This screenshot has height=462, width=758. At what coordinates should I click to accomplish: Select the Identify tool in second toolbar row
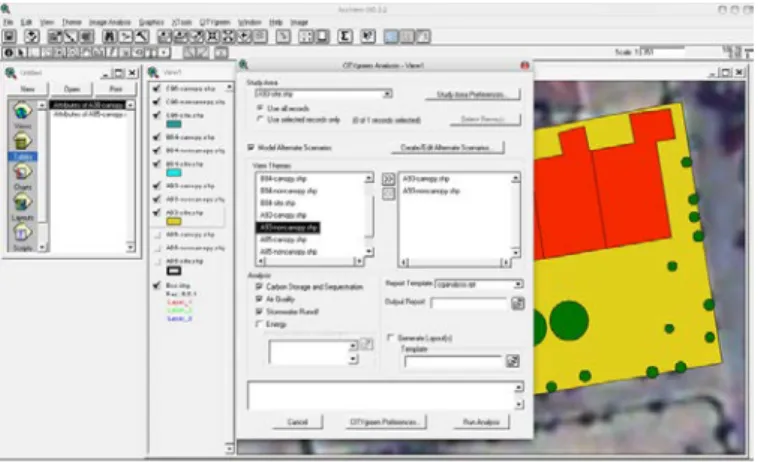[9, 52]
